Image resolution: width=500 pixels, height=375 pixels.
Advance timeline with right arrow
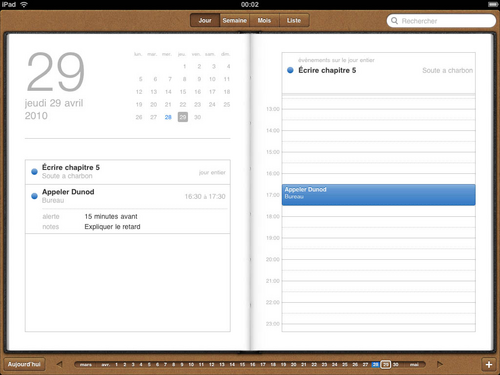[440, 364]
